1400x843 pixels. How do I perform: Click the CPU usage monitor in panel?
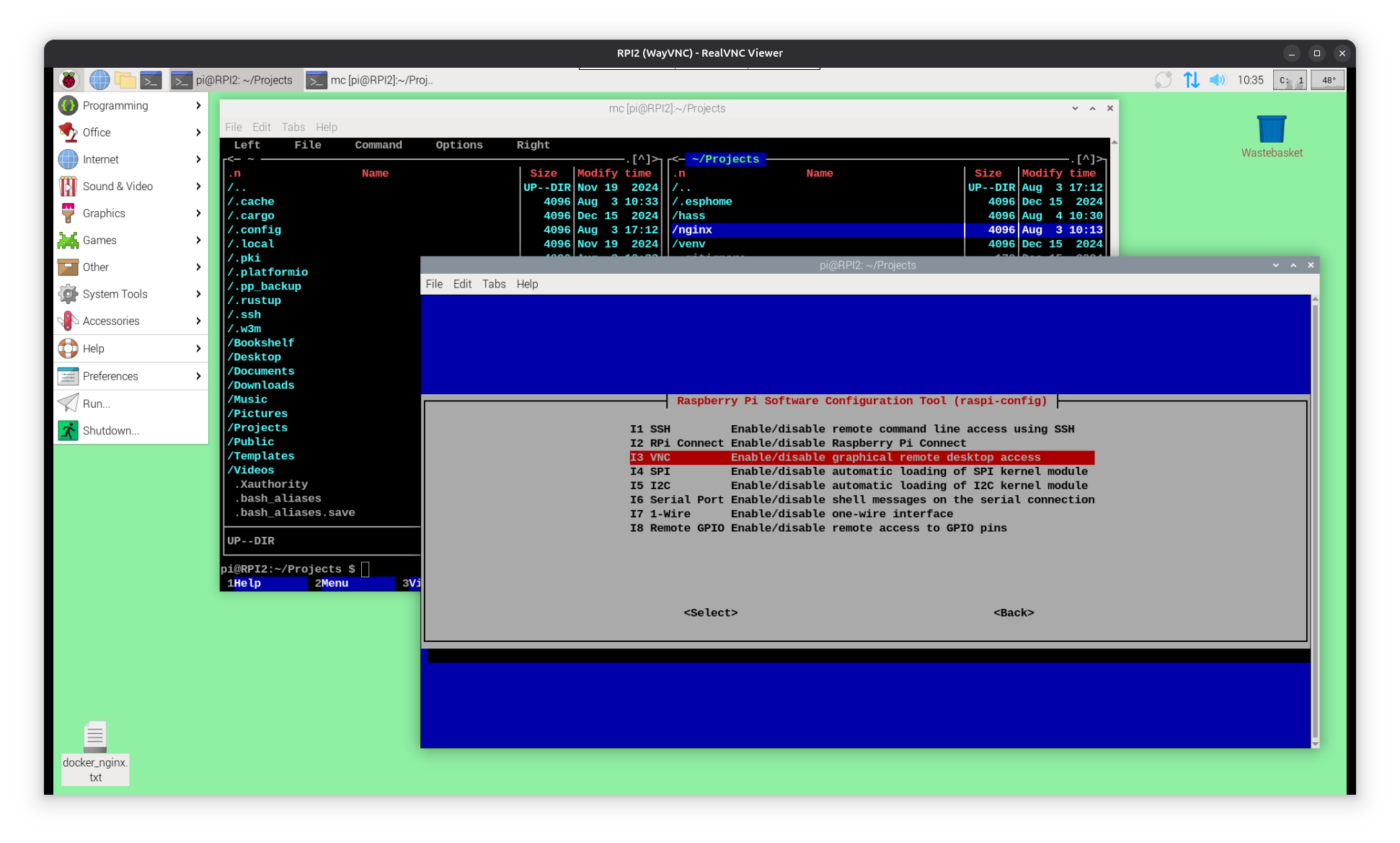[1289, 80]
